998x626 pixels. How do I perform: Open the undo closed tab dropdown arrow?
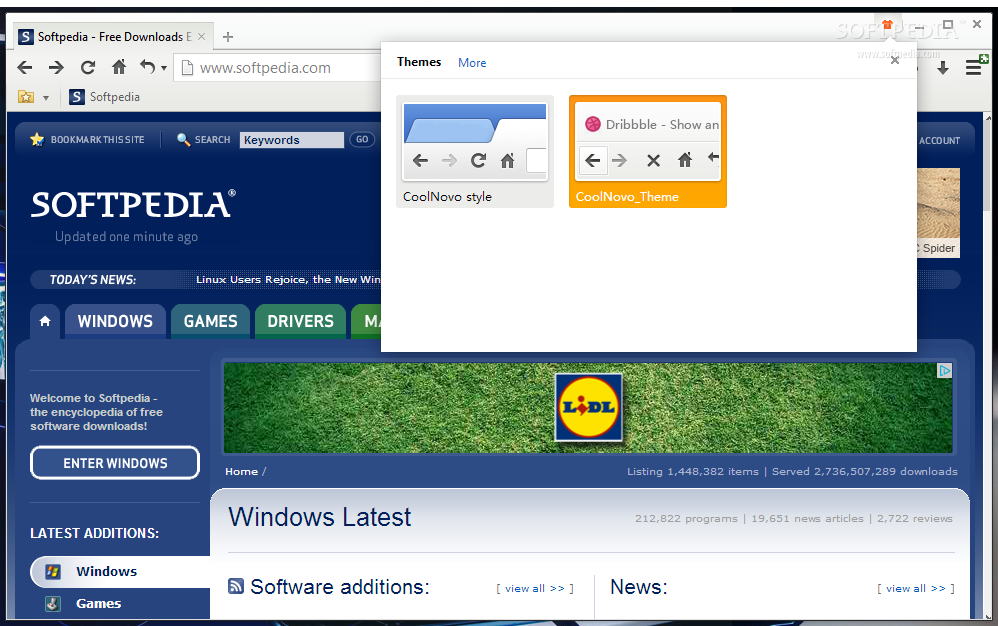click(164, 67)
